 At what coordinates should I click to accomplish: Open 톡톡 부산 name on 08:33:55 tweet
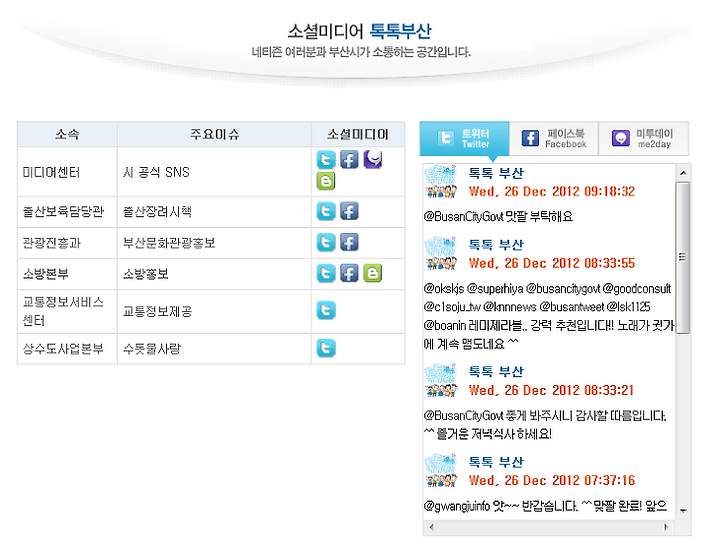pyautogui.click(x=496, y=244)
